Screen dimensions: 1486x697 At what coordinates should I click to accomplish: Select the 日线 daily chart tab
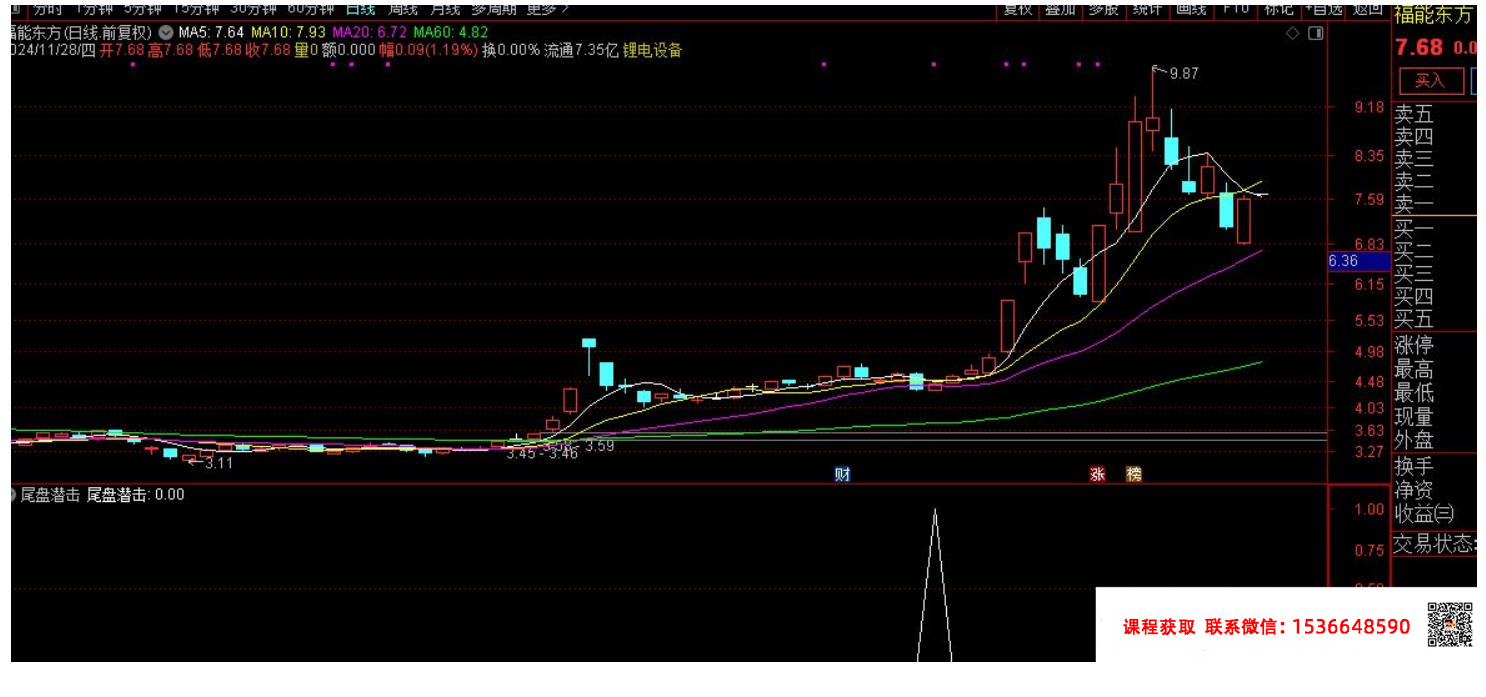point(359,8)
